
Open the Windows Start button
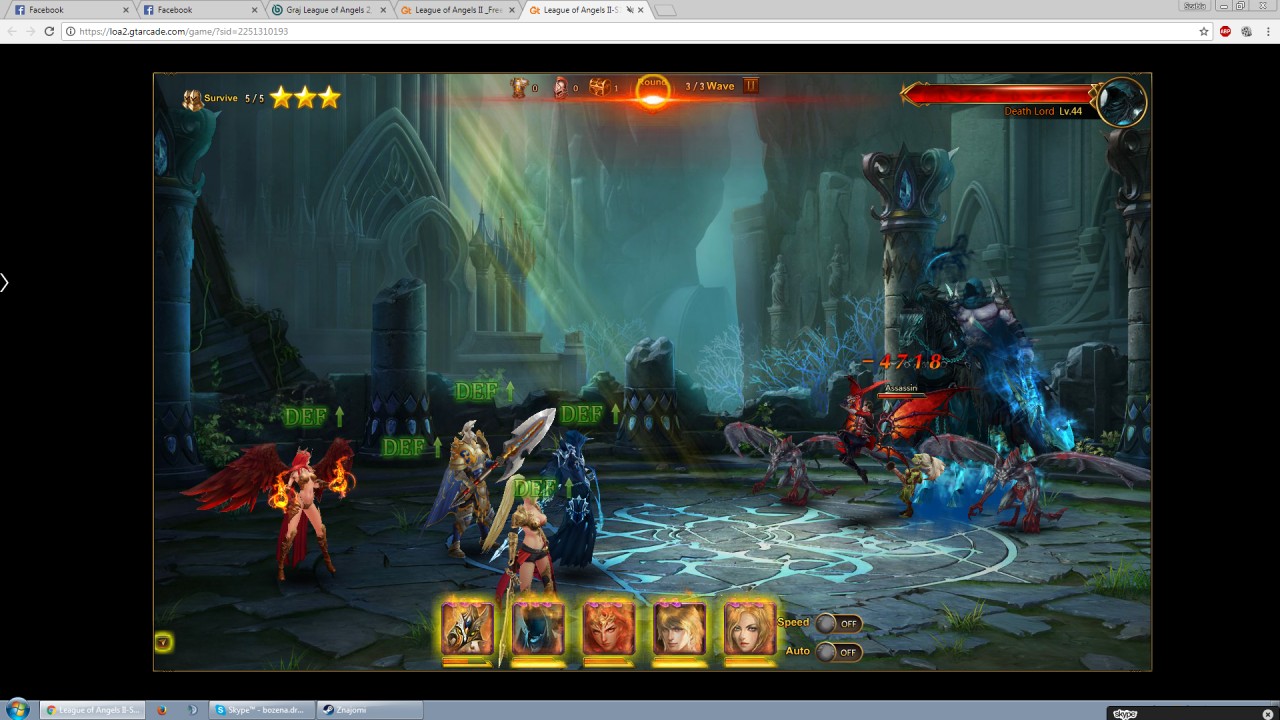coord(17,710)
